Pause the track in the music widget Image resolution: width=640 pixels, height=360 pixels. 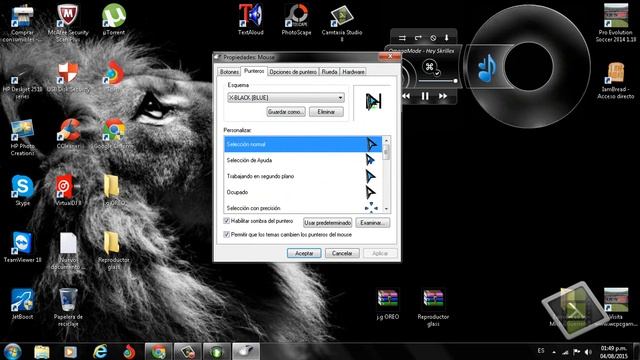pyautogui.click(x=424, y=96)
